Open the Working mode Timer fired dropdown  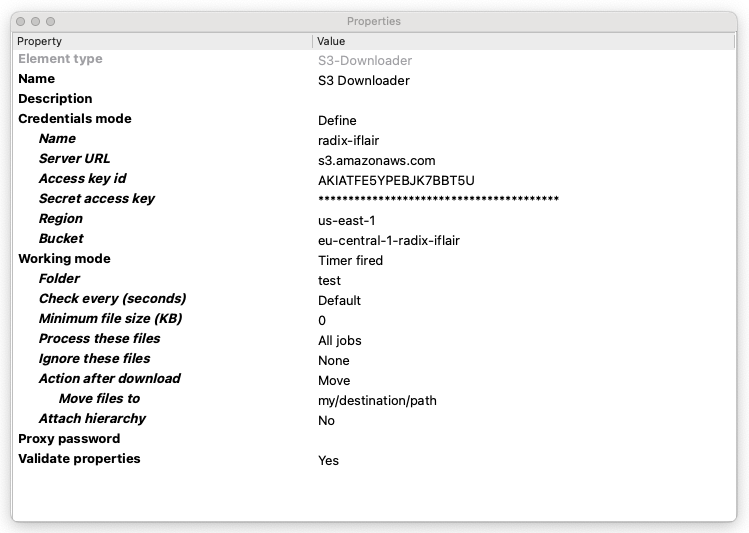pyautogui.click(x=350, y=261)
